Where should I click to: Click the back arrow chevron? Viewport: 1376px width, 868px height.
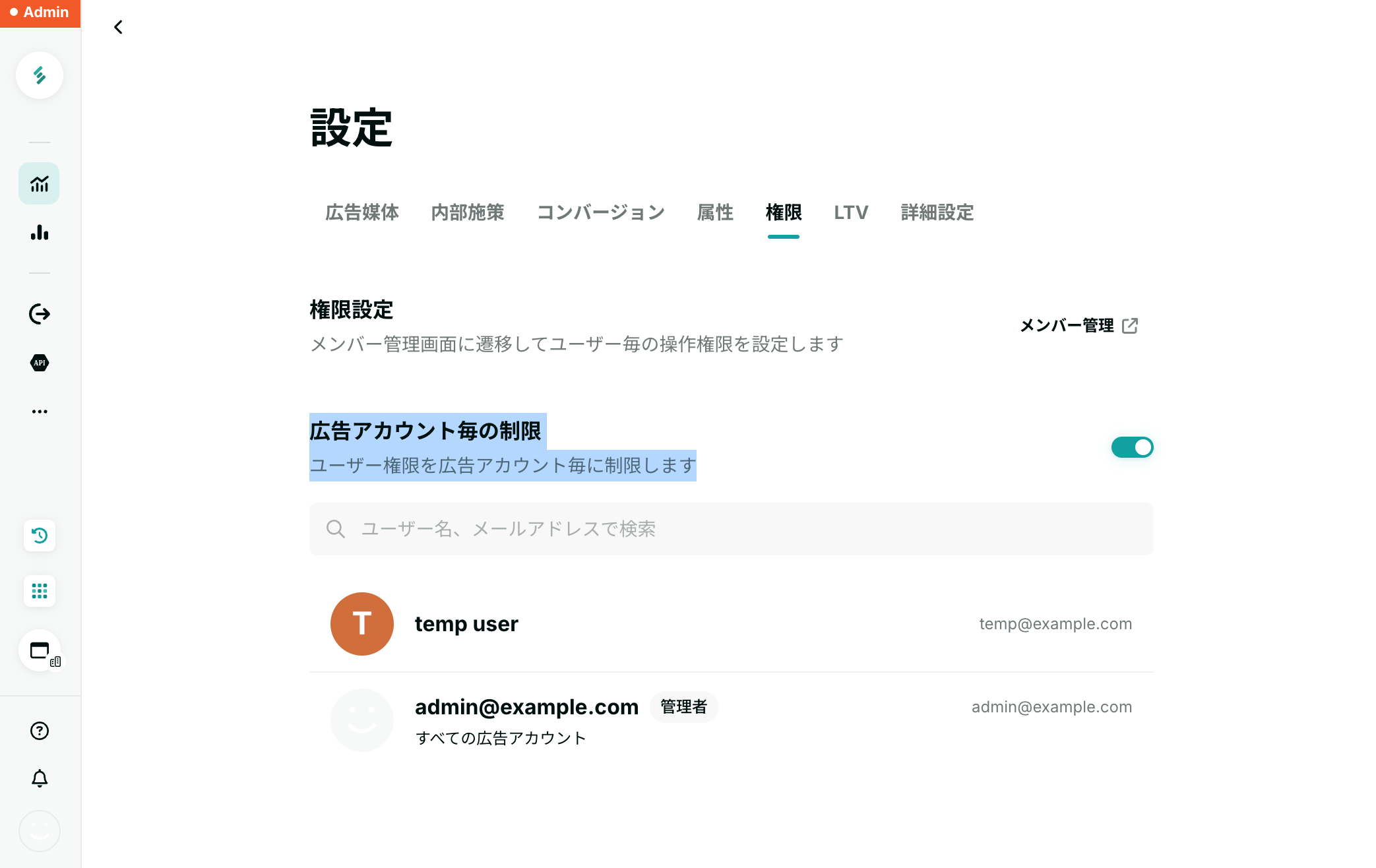[x=119, y=27]
